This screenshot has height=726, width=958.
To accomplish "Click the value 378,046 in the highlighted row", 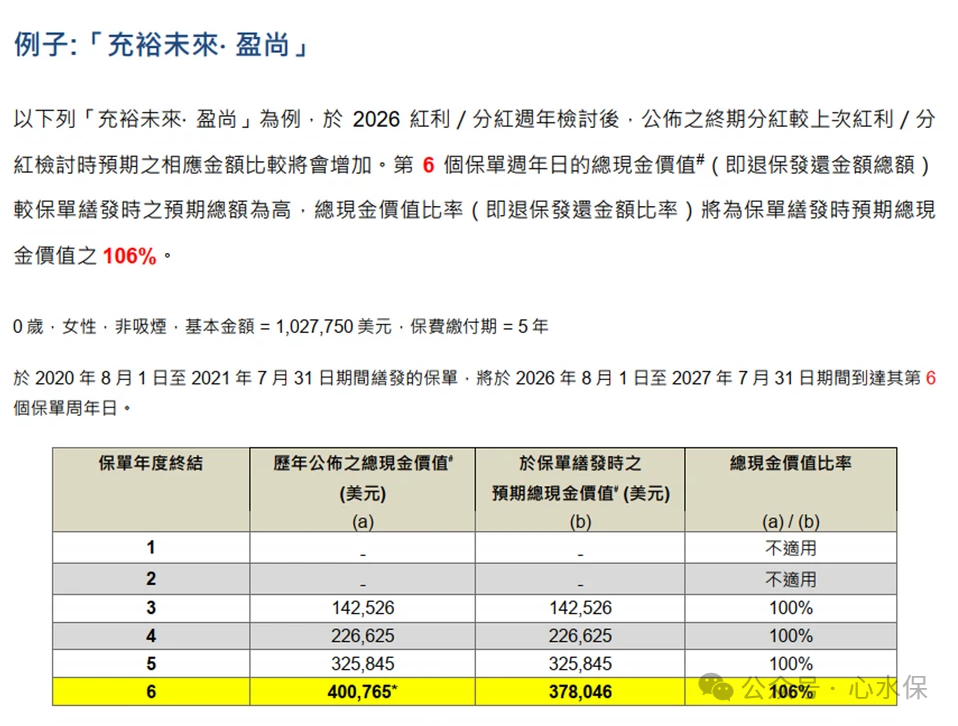I will (580, 692).
